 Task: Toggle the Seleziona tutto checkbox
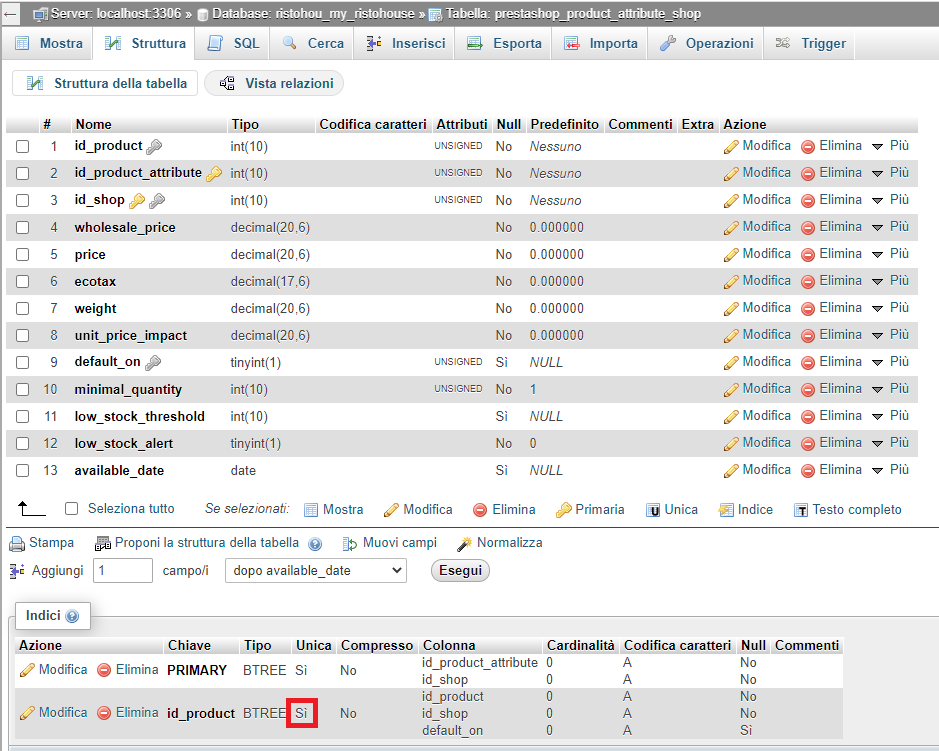click(71, 508)
